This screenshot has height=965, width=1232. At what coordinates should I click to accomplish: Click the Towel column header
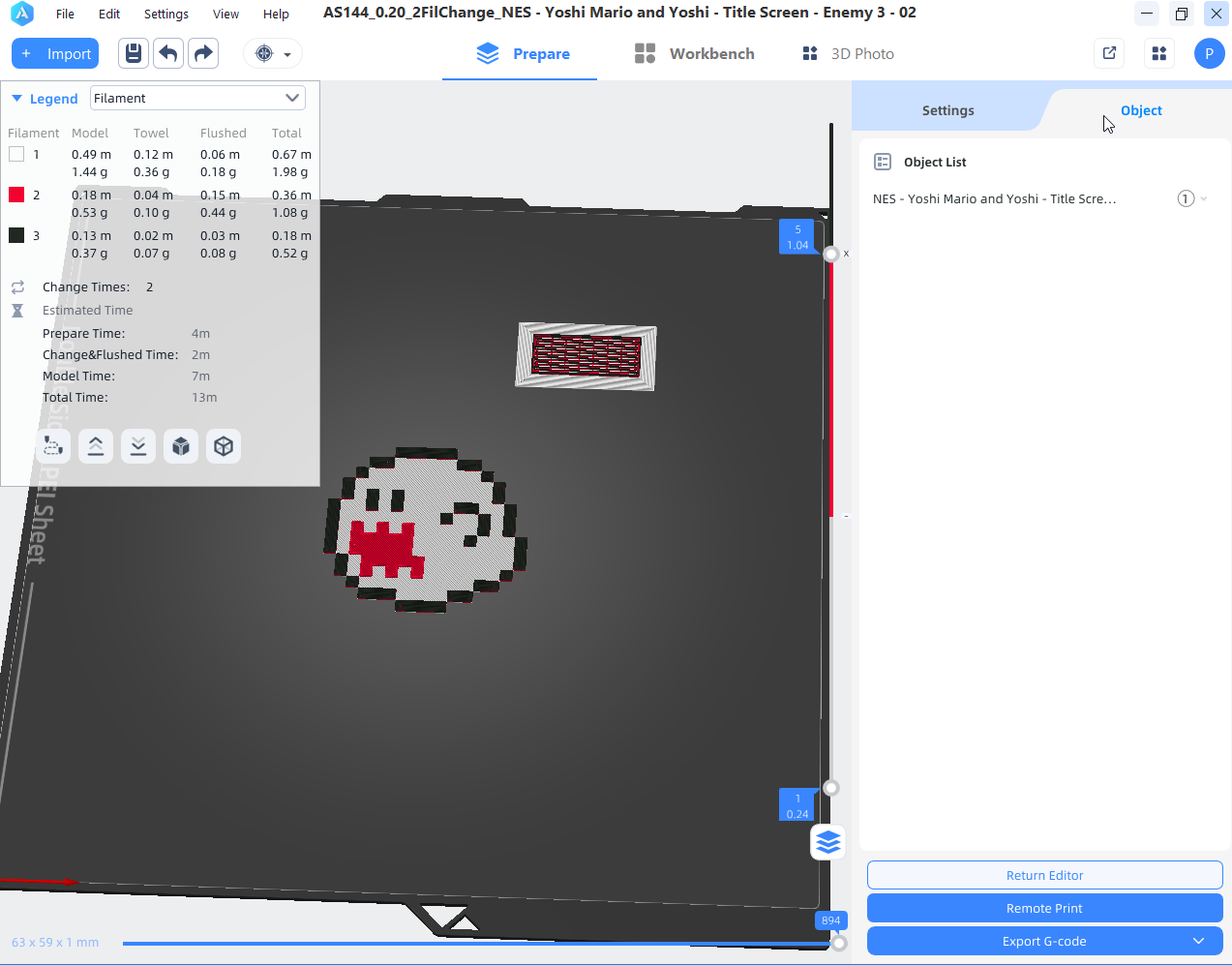pyautogui.click(x=151, y=134)
